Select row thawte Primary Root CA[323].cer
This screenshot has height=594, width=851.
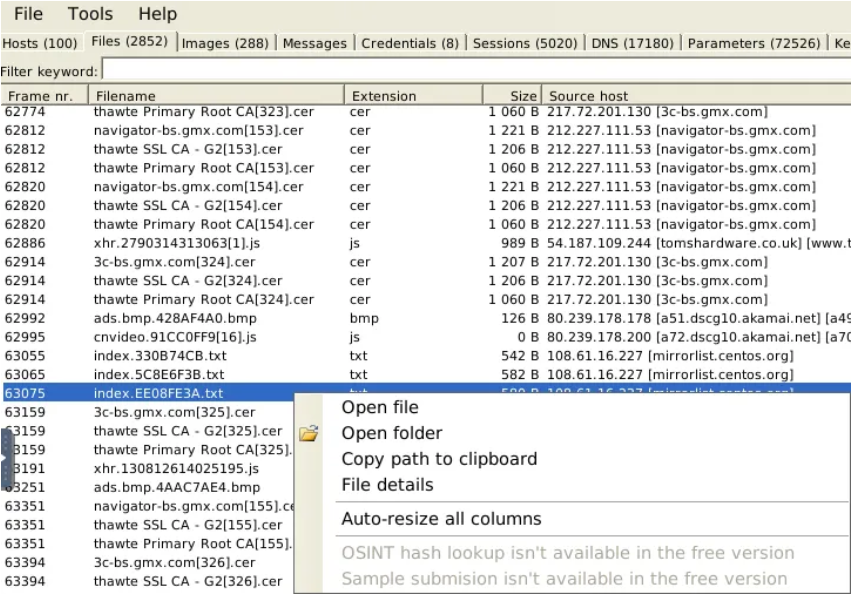[x=426, y=112]
